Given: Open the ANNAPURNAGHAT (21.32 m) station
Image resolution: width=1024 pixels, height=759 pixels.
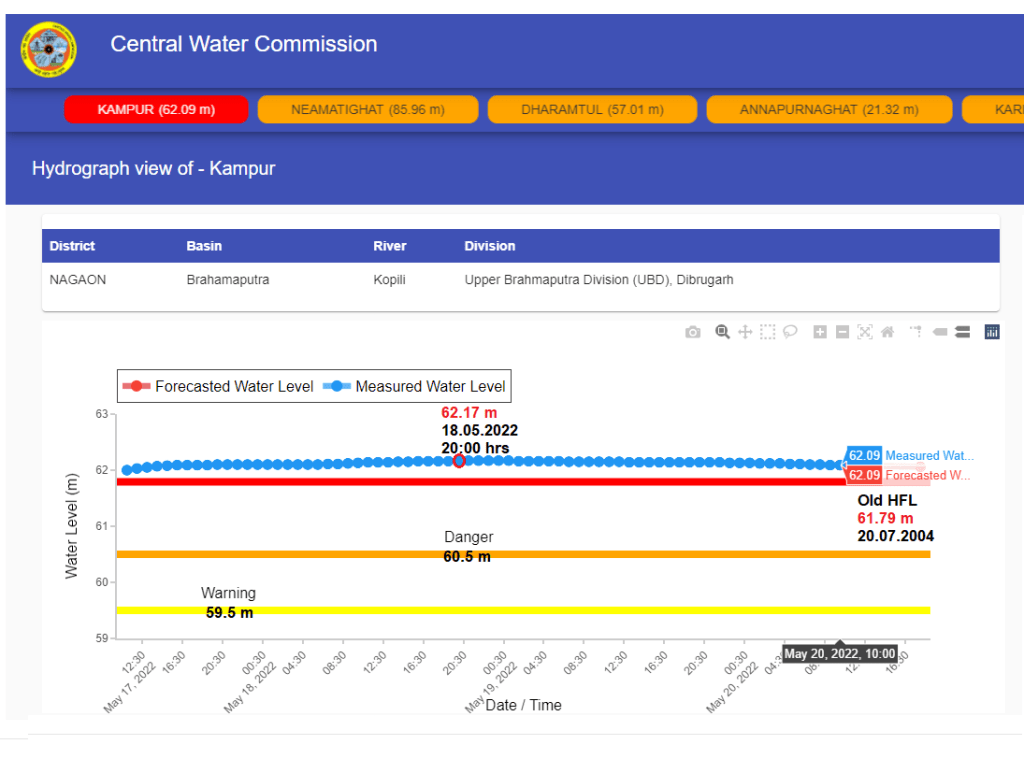Looking at the screenshot, I should pos(829,110).
